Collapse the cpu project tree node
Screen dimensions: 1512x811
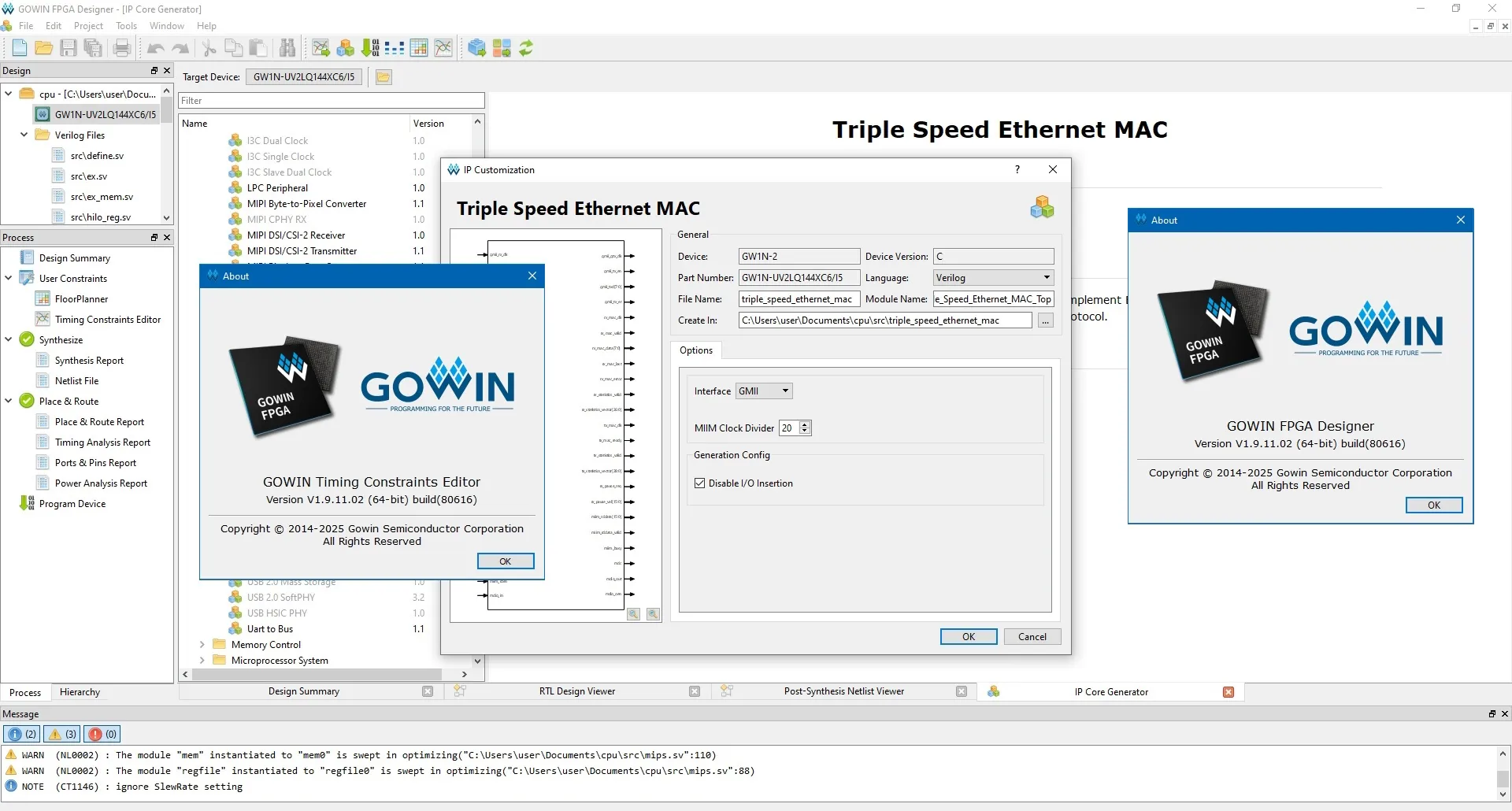point(9,94)
